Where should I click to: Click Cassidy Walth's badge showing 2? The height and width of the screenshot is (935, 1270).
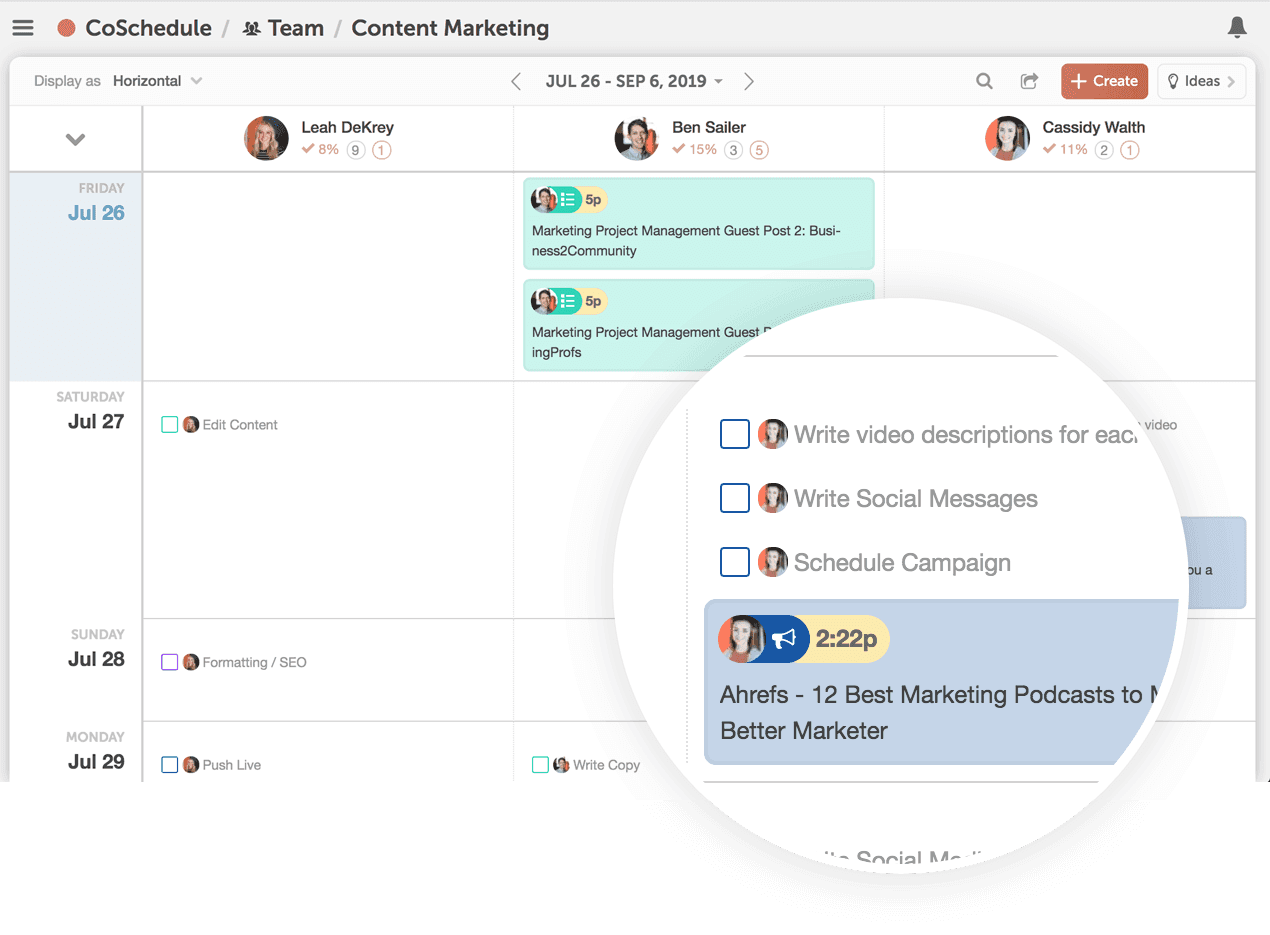point(1104,150)
